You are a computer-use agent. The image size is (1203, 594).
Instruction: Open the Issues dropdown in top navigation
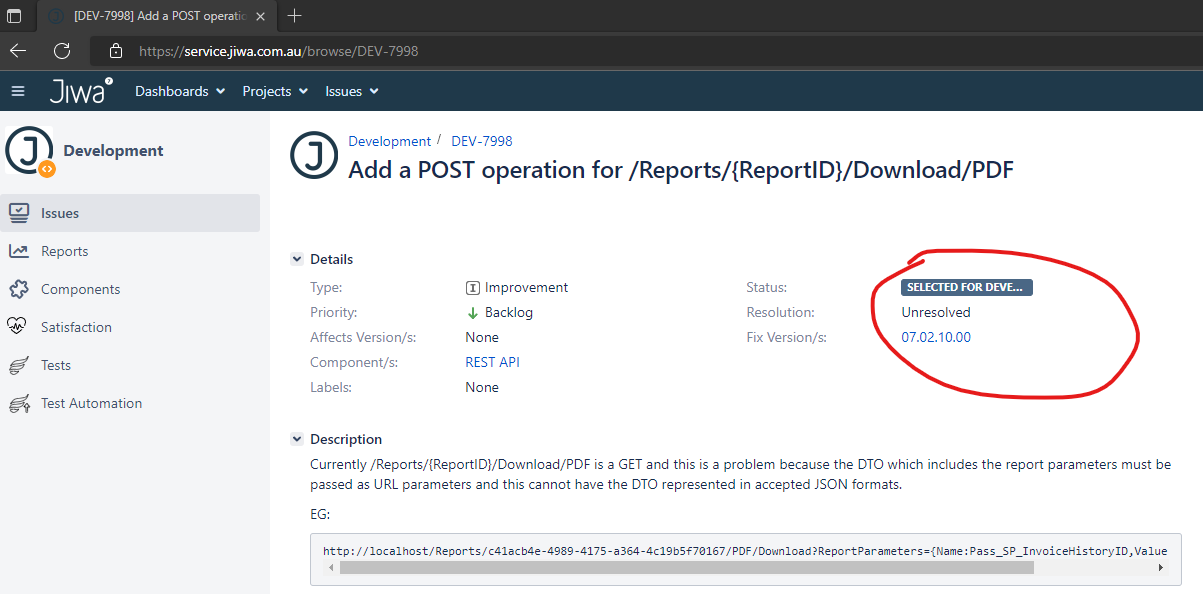[352, 91]
